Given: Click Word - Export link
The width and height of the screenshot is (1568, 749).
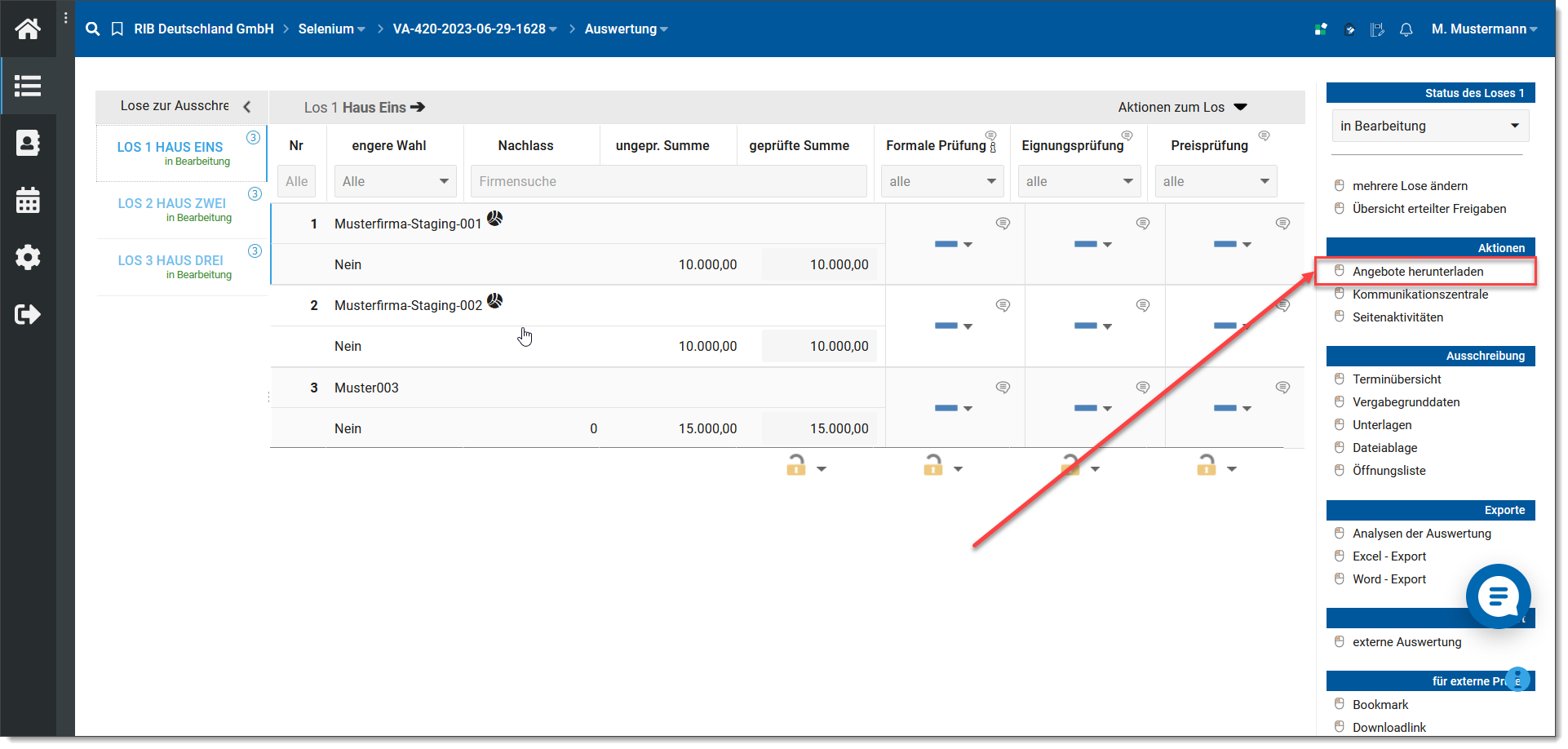Looking at the screenshot, I should coord(1389,578).
